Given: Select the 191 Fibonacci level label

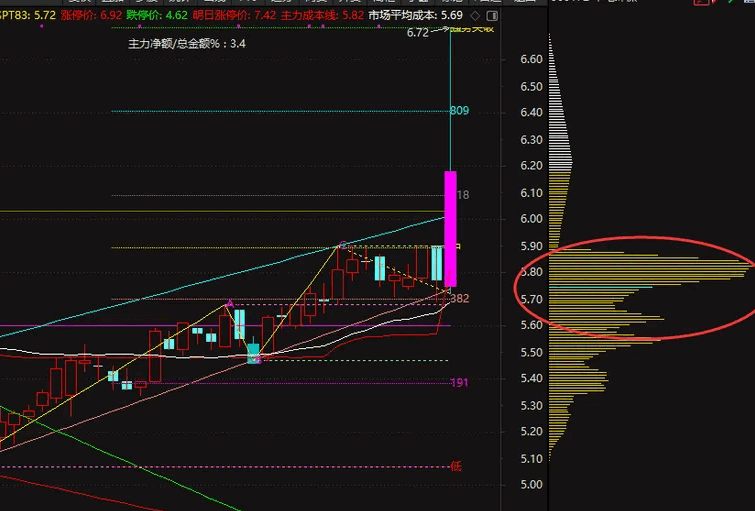Looking at the screenshot, I should point(459,383).
